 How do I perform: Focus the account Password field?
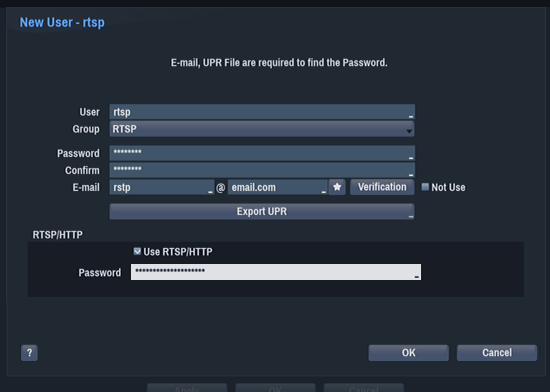(x=262, y=153)
